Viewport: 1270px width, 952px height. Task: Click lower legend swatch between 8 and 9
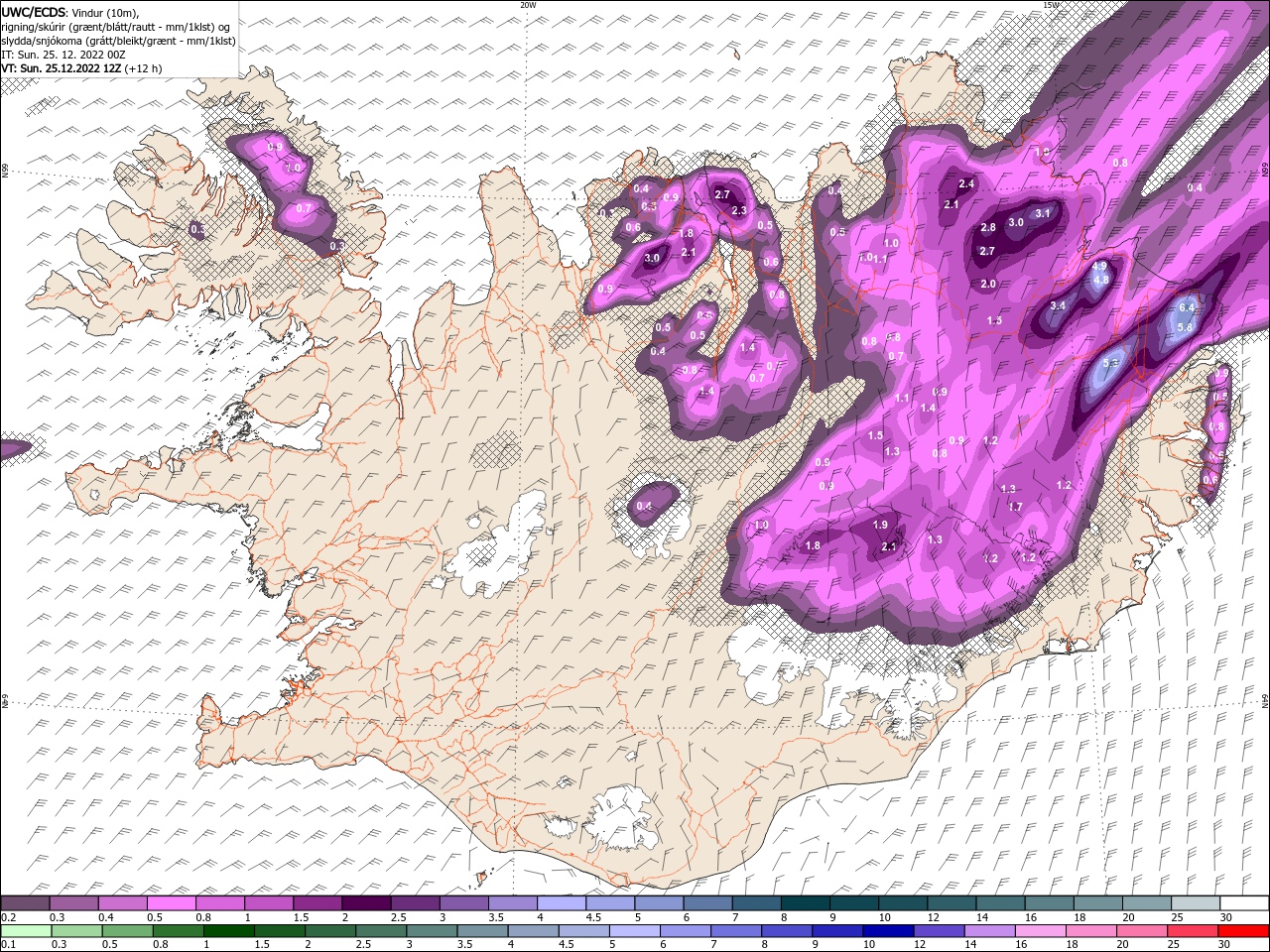(786, 931)
